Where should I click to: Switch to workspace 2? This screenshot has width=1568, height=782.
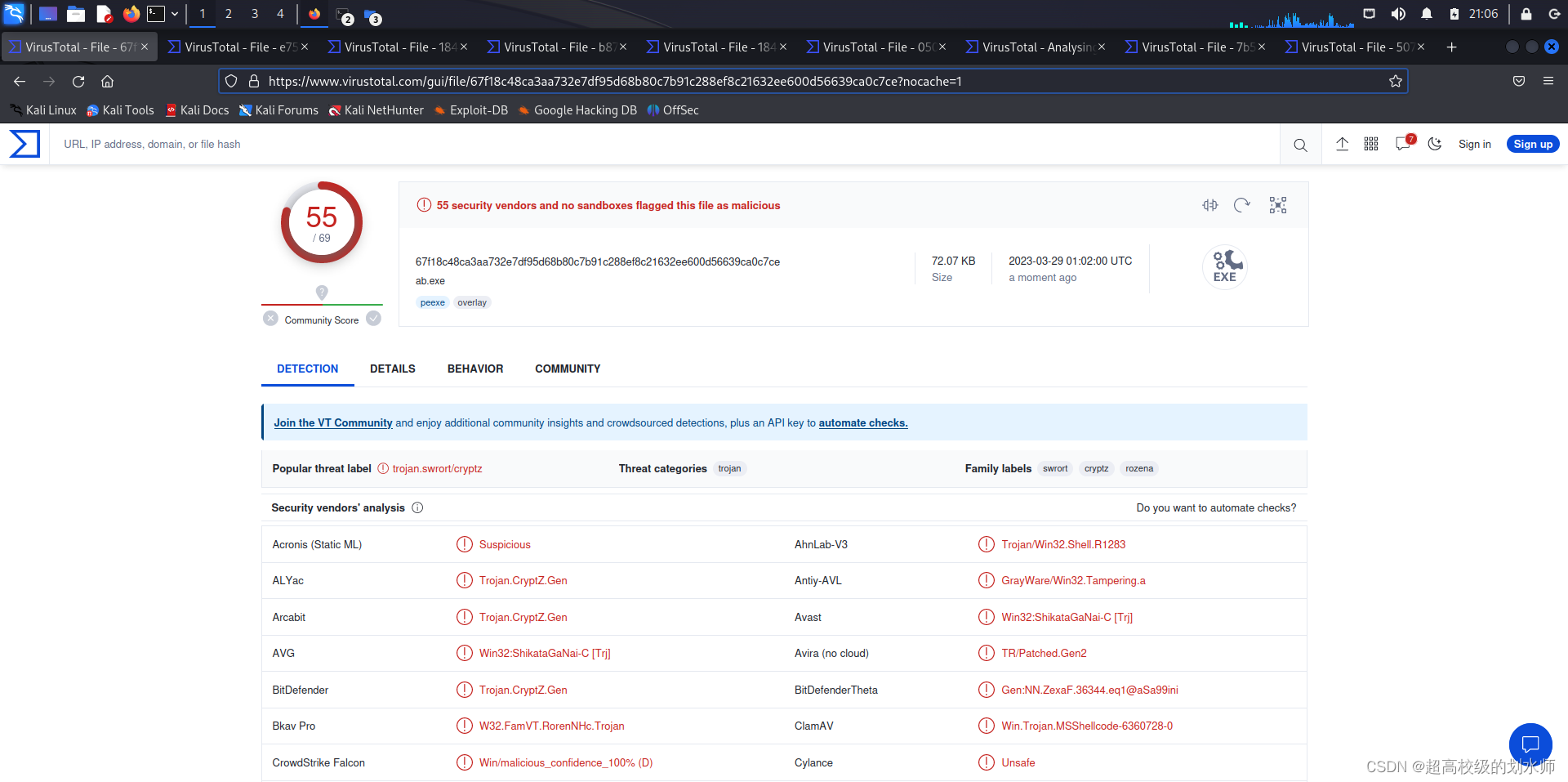[229, 14]
